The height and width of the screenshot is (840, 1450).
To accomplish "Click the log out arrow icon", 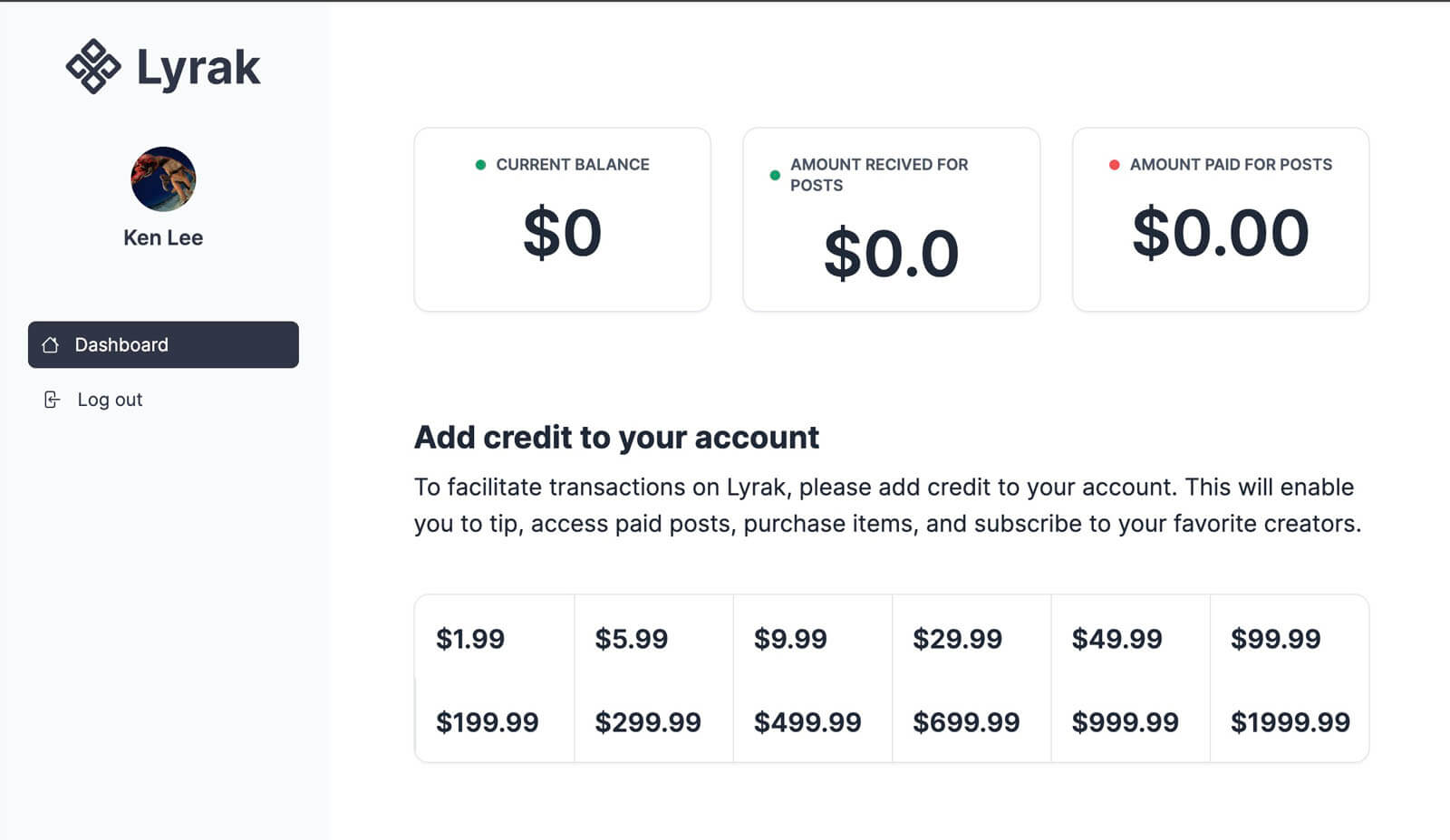I will (x=53, y=400).
